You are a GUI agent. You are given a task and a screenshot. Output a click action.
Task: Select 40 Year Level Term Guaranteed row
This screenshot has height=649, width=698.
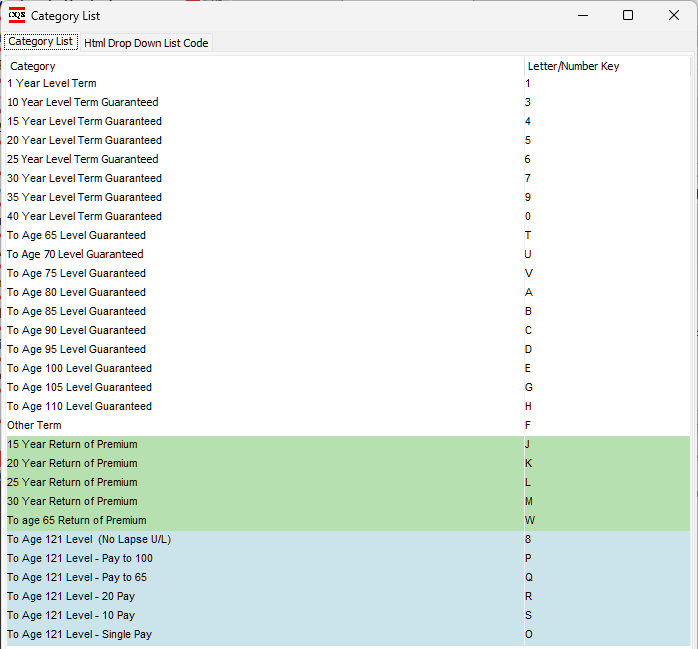coord(84,216)
